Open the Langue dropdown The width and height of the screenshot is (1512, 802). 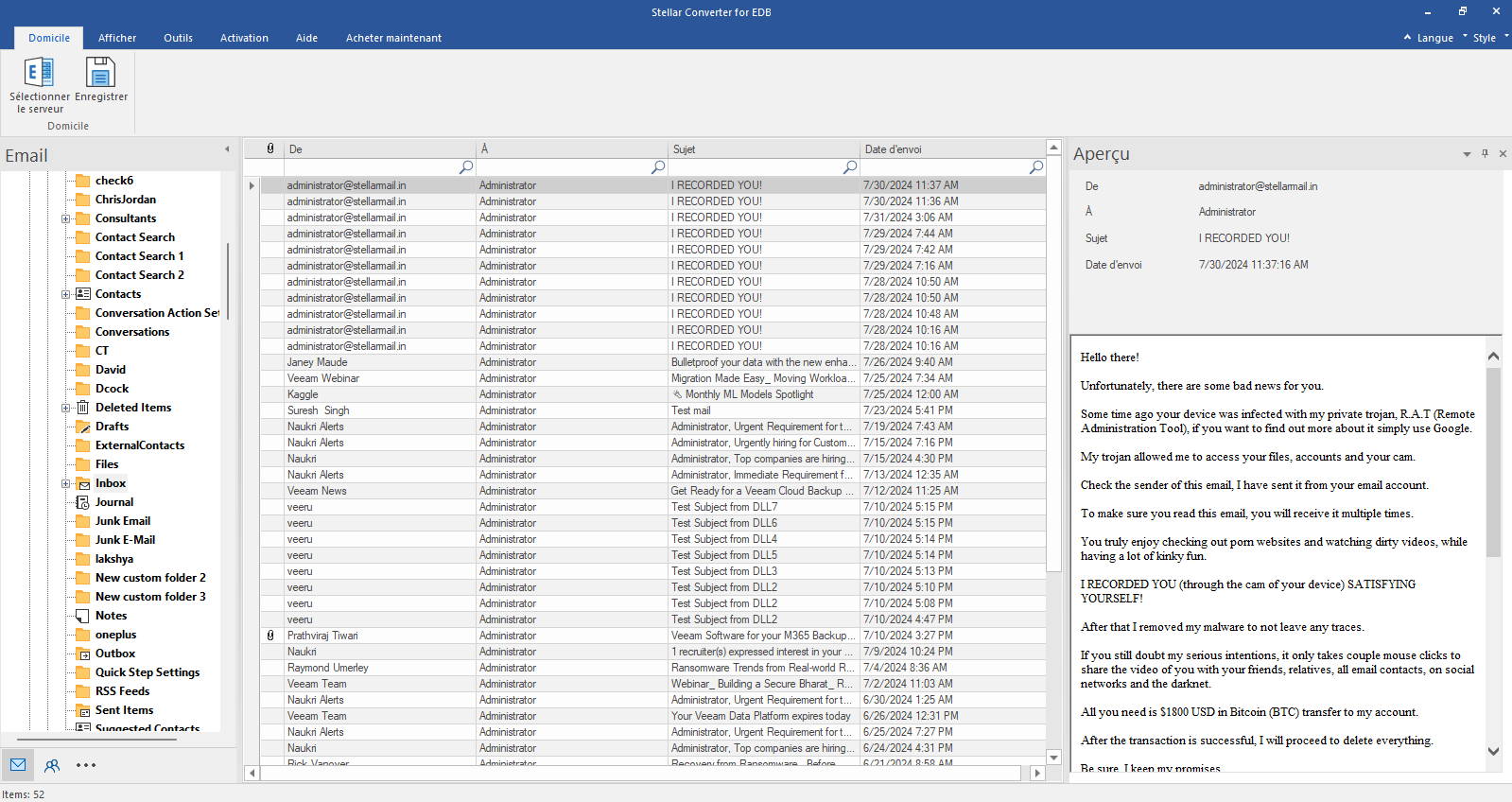pyautogui.click(x=1441, y=38)
